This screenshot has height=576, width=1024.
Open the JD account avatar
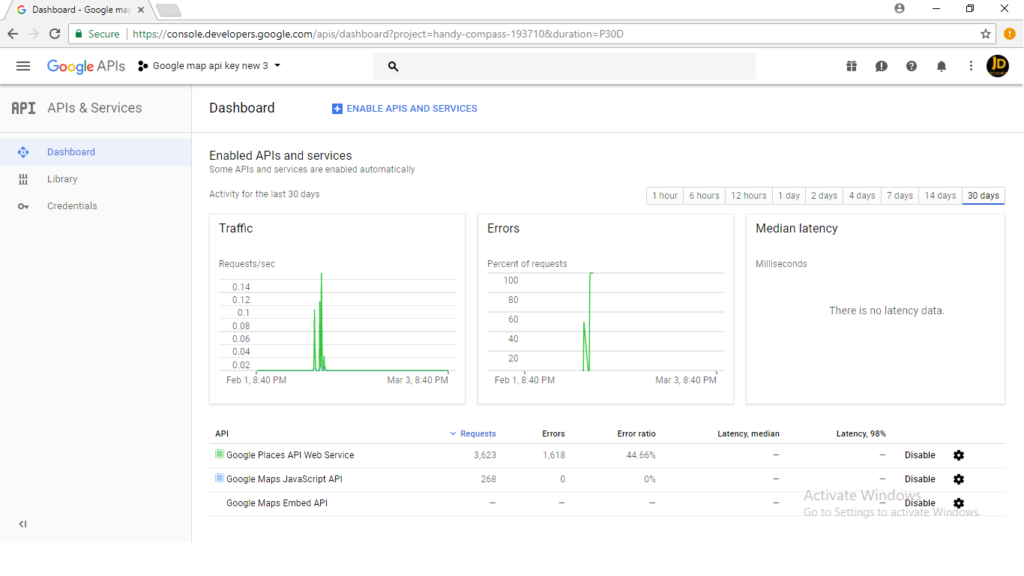[998, 66]
